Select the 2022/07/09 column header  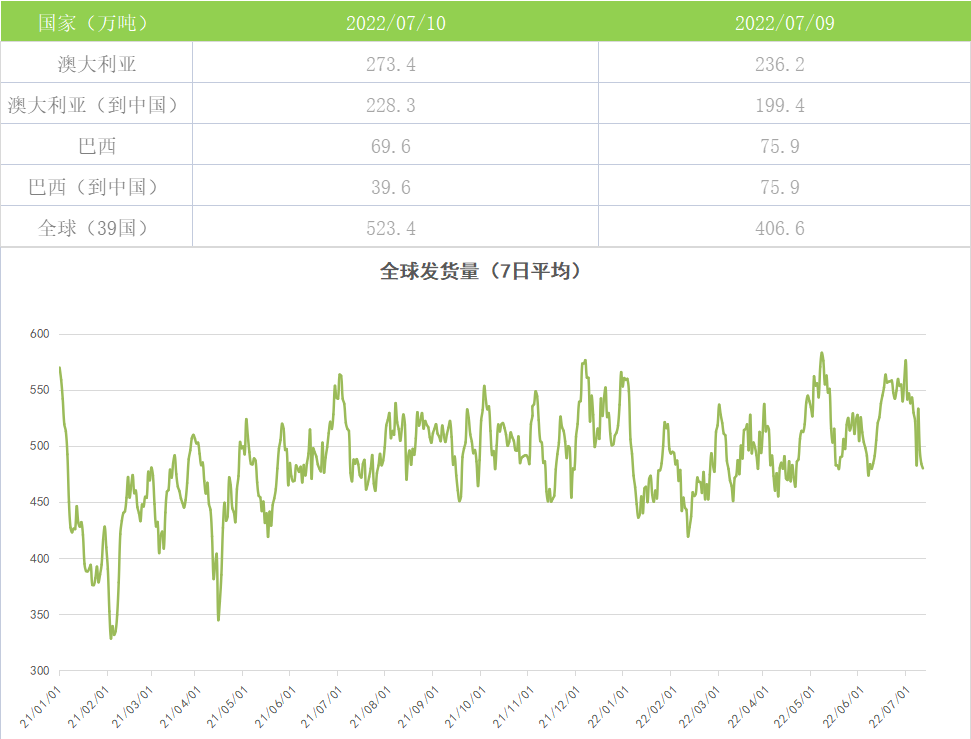(784, 23)
